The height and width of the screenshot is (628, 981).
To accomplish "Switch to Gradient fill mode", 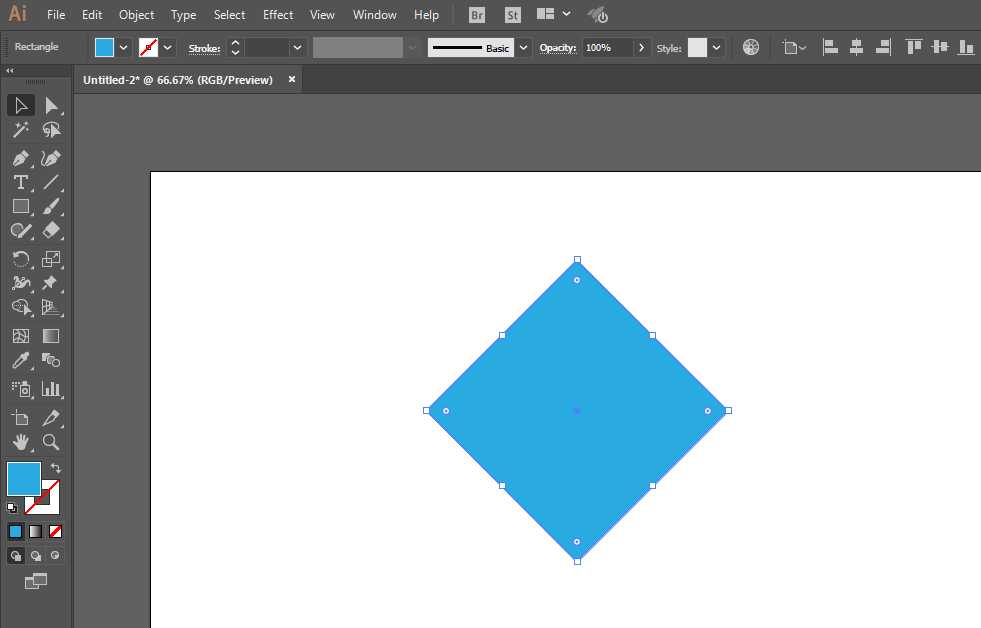I will point(36,531).
